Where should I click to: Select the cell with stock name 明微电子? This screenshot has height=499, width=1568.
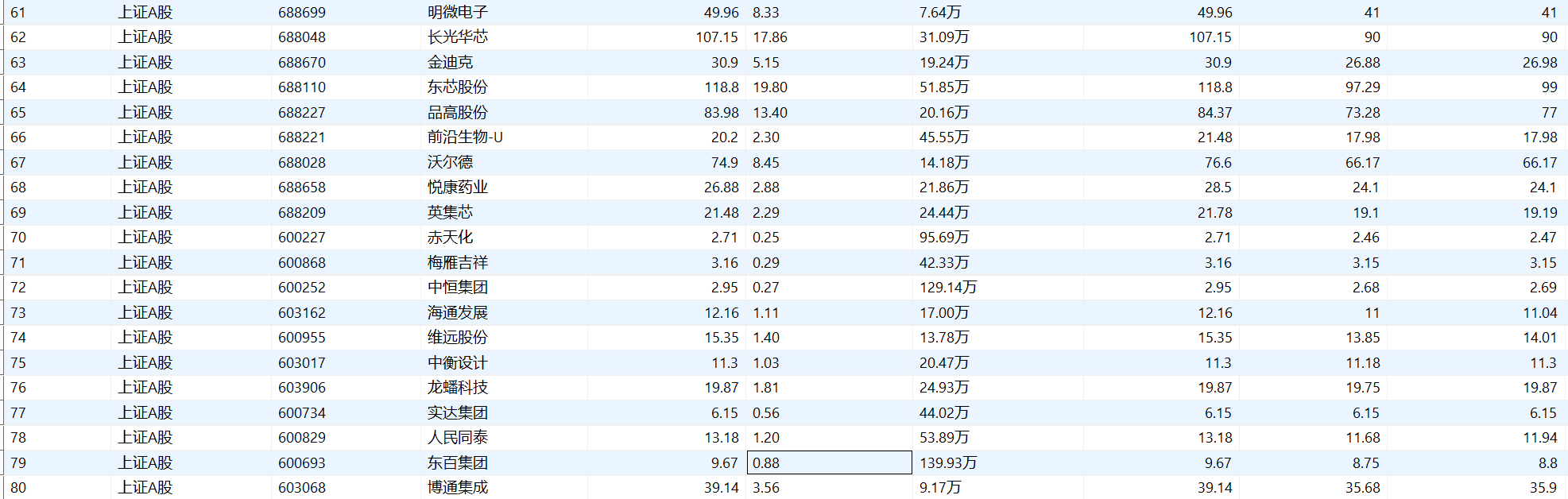point(458,12)
